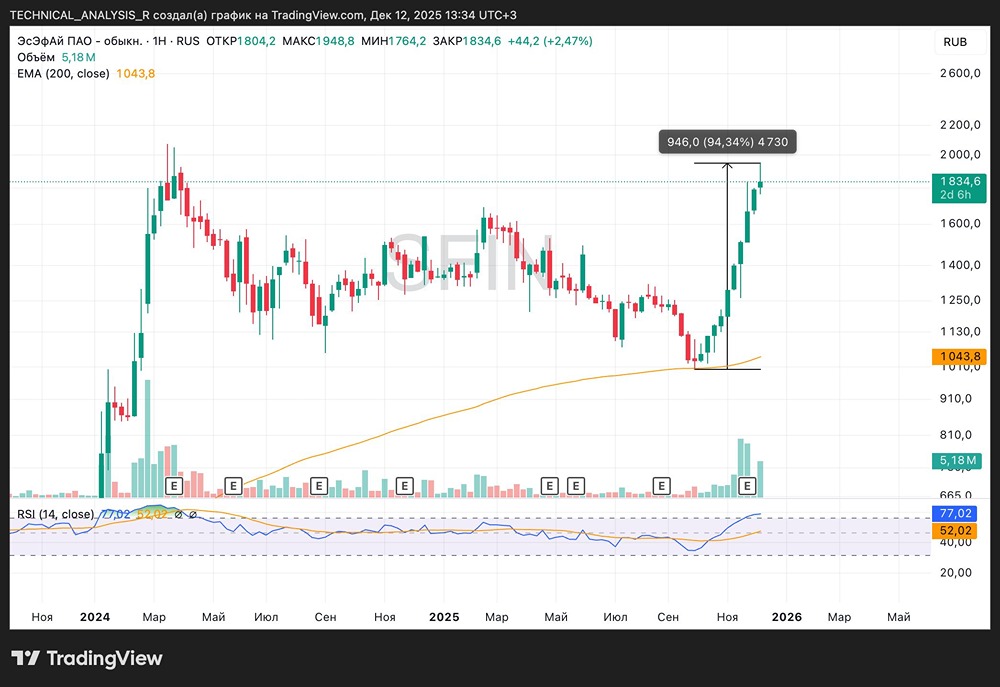Click the ОТКР1804,2 open price value

coord(241,41)
